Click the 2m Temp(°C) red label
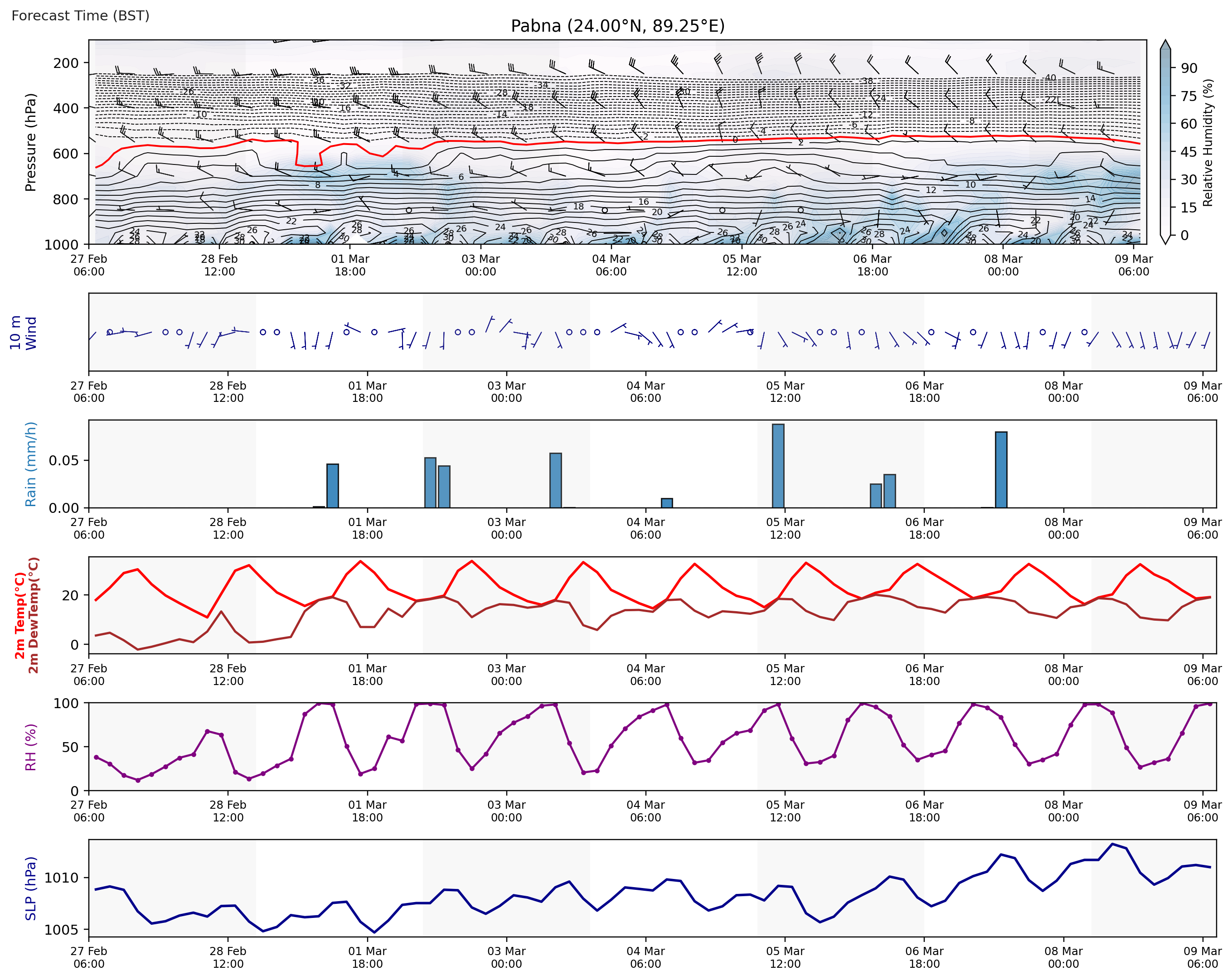This screenshot has height=980, width=1232. [x=20, y=616]
